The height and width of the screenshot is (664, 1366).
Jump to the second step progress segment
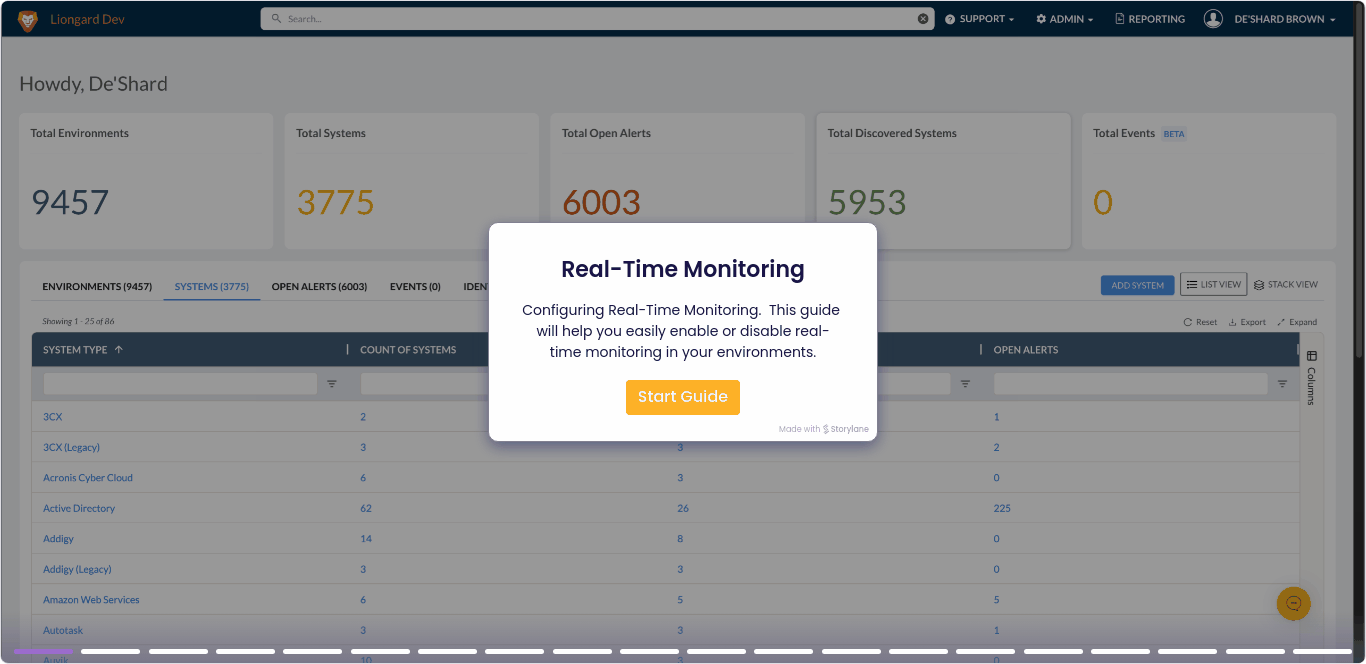click(110, 651)
